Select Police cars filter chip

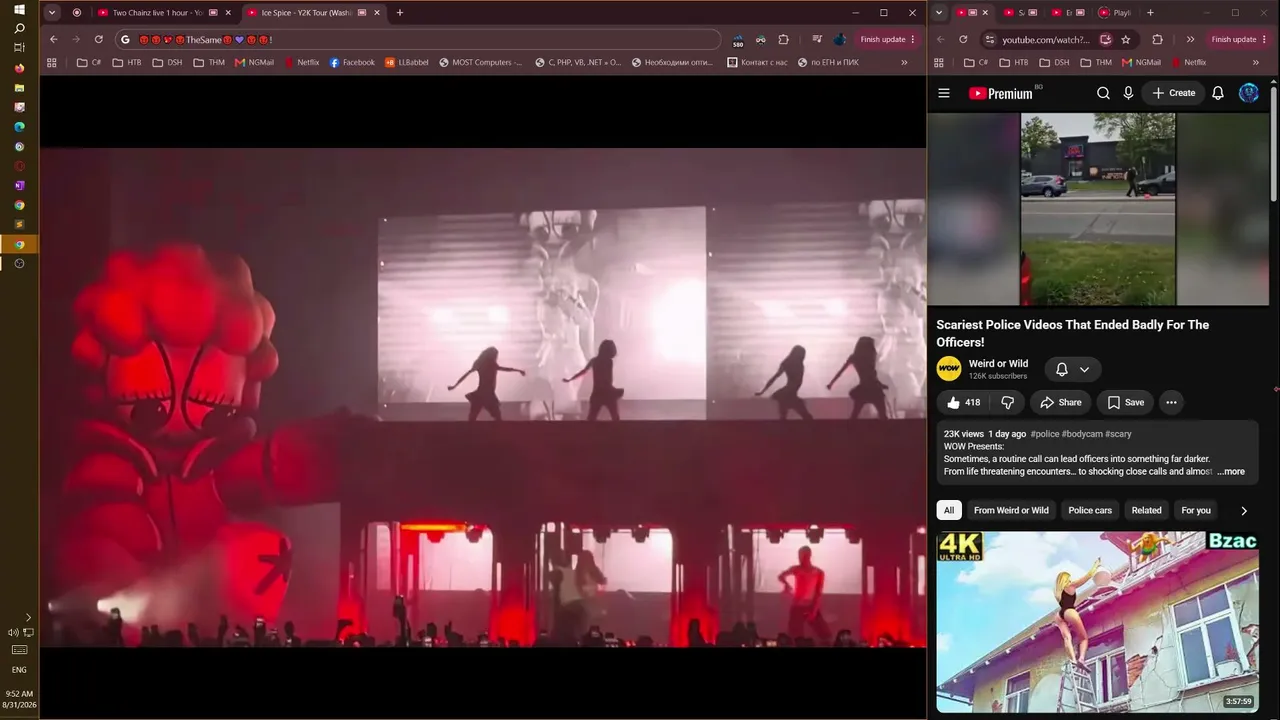tap(1090, 510)
